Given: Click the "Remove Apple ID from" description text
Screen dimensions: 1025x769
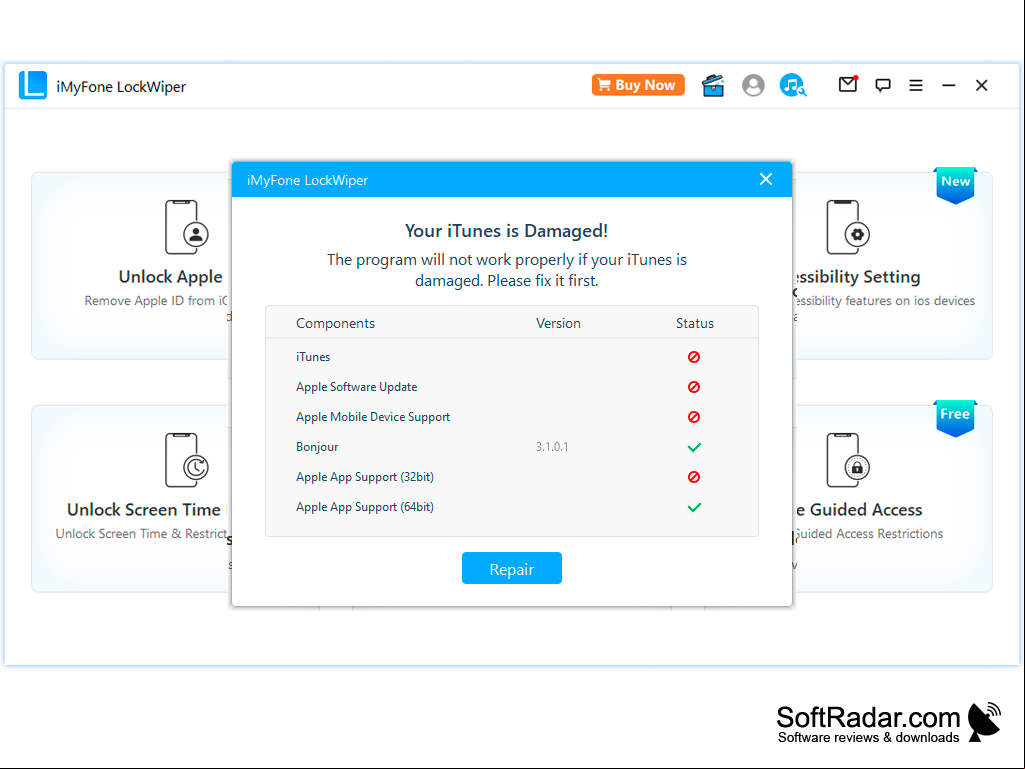Looking at the screenshot, I should pyautogui.click(x=156, y=301).
